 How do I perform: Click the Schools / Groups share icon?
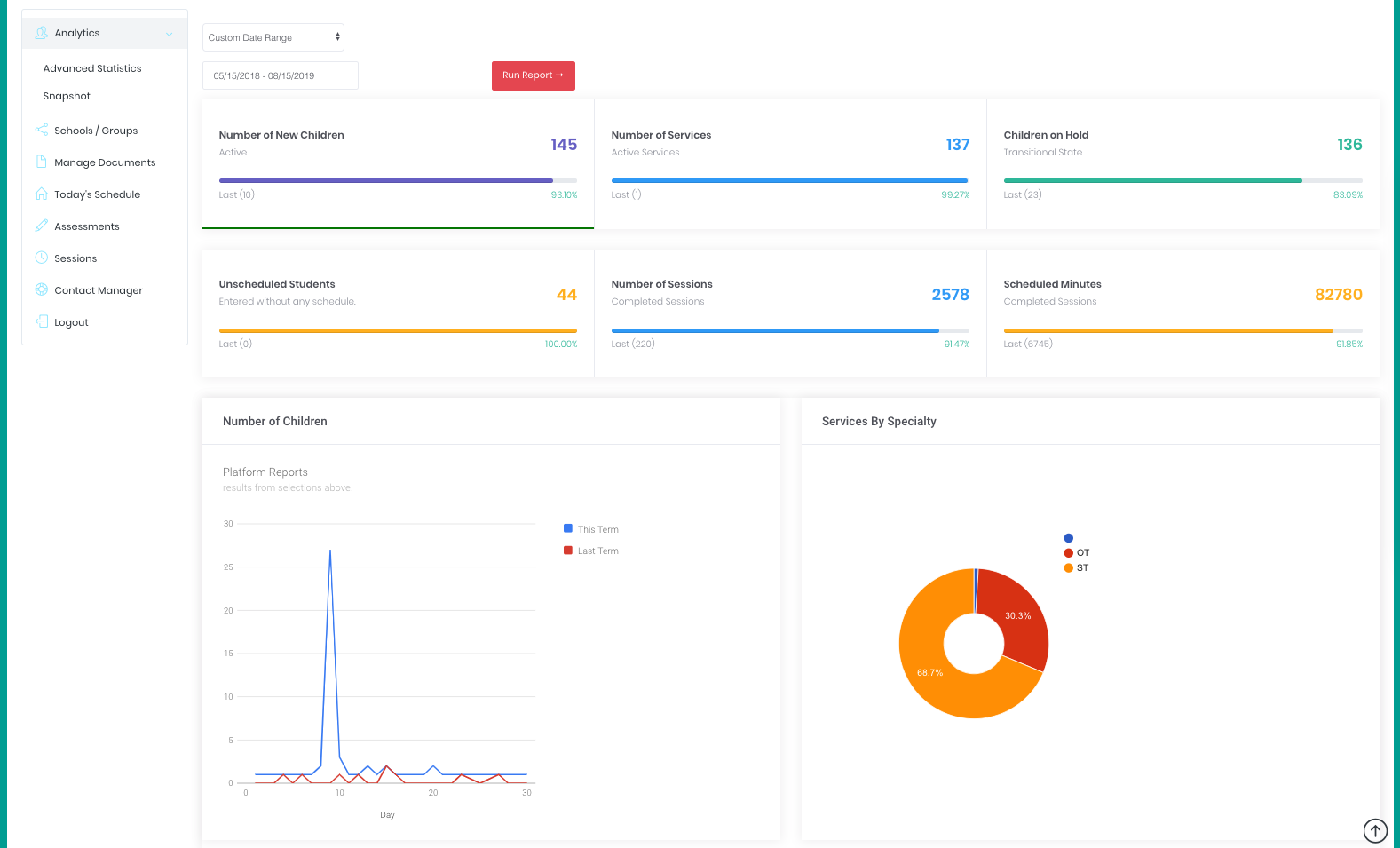[41, 131]
